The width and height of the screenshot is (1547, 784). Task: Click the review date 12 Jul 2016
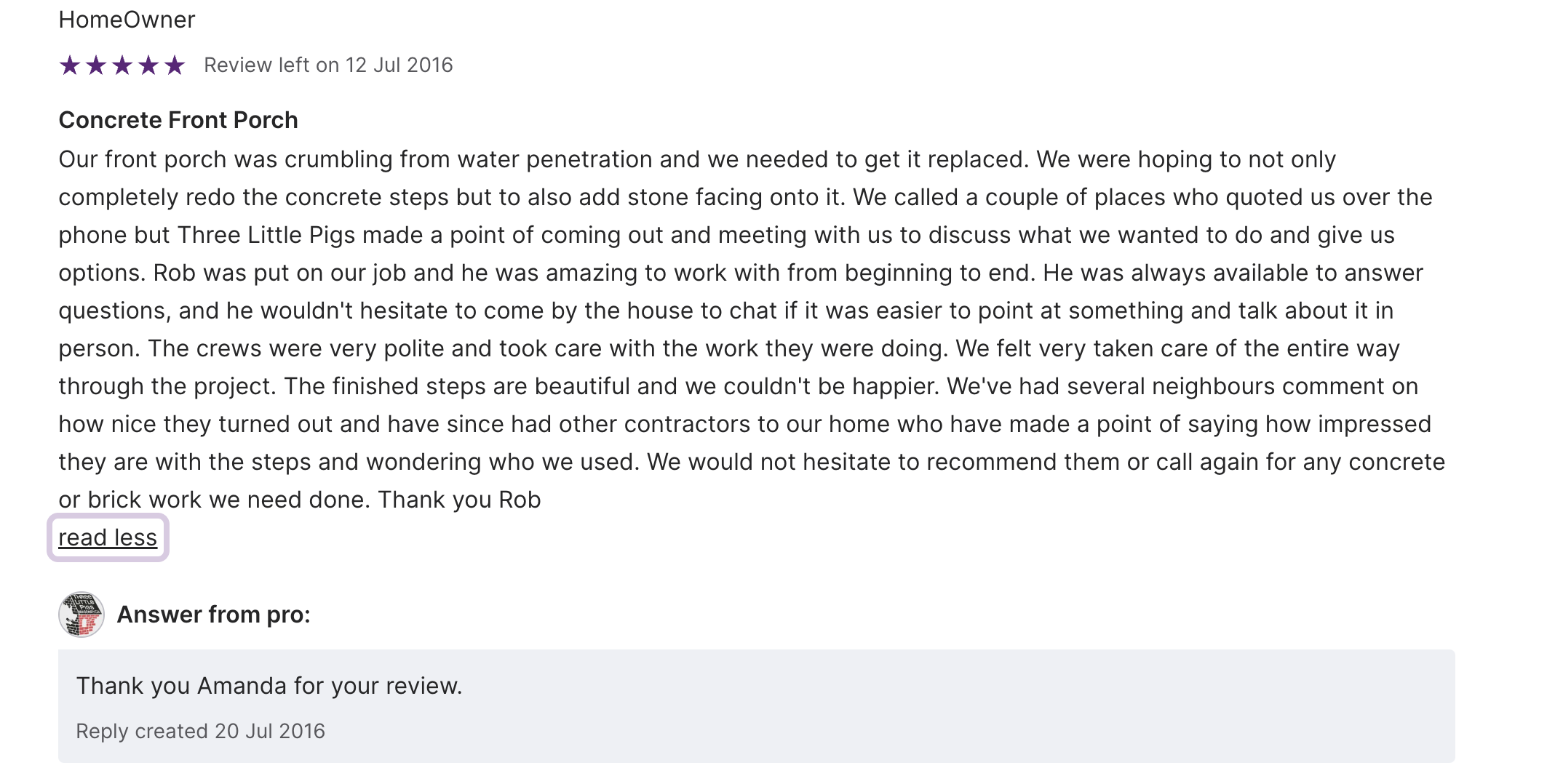click(x=399, y=65)
